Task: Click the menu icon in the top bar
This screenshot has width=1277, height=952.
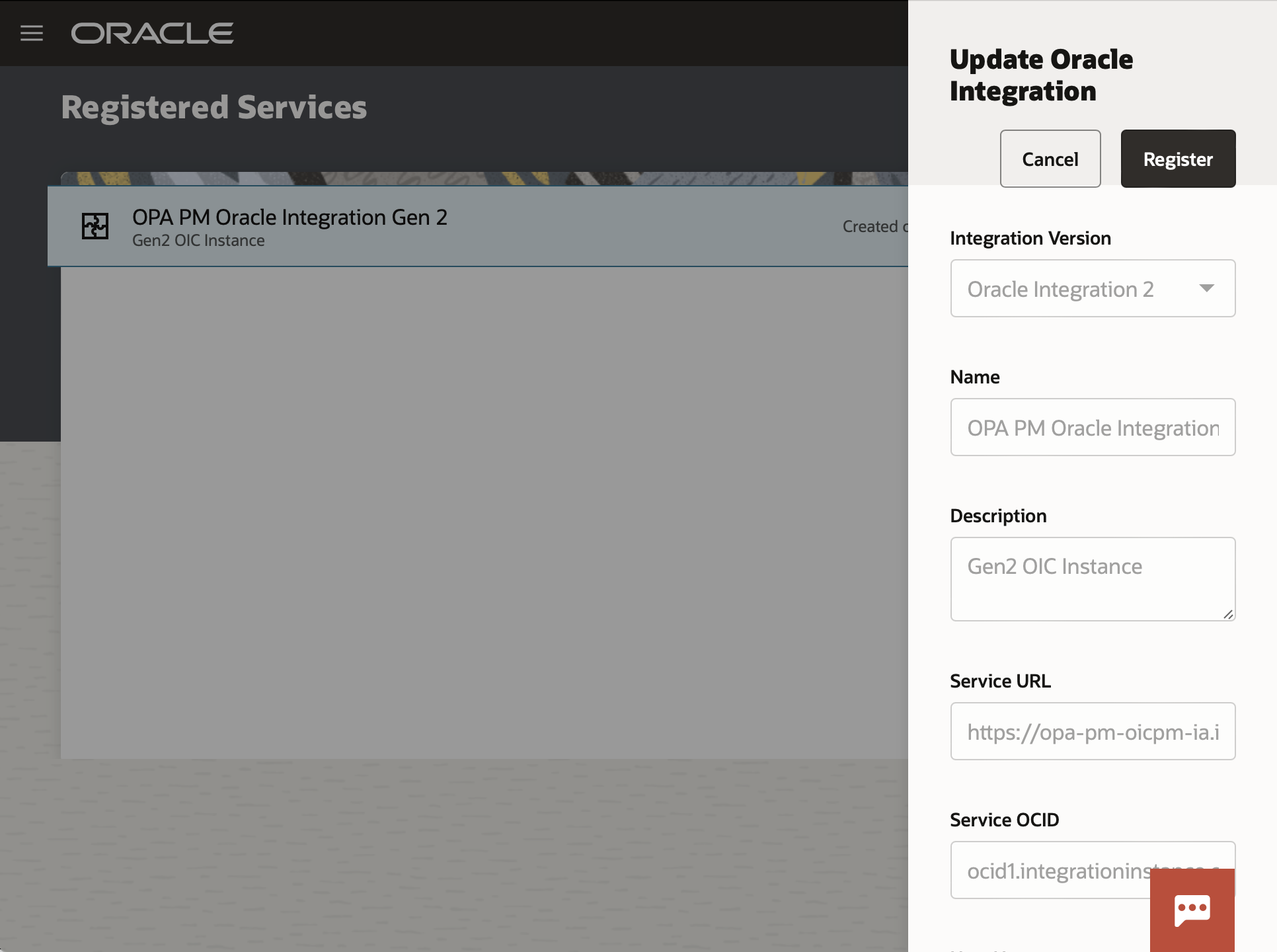Action: click(31, 33)
